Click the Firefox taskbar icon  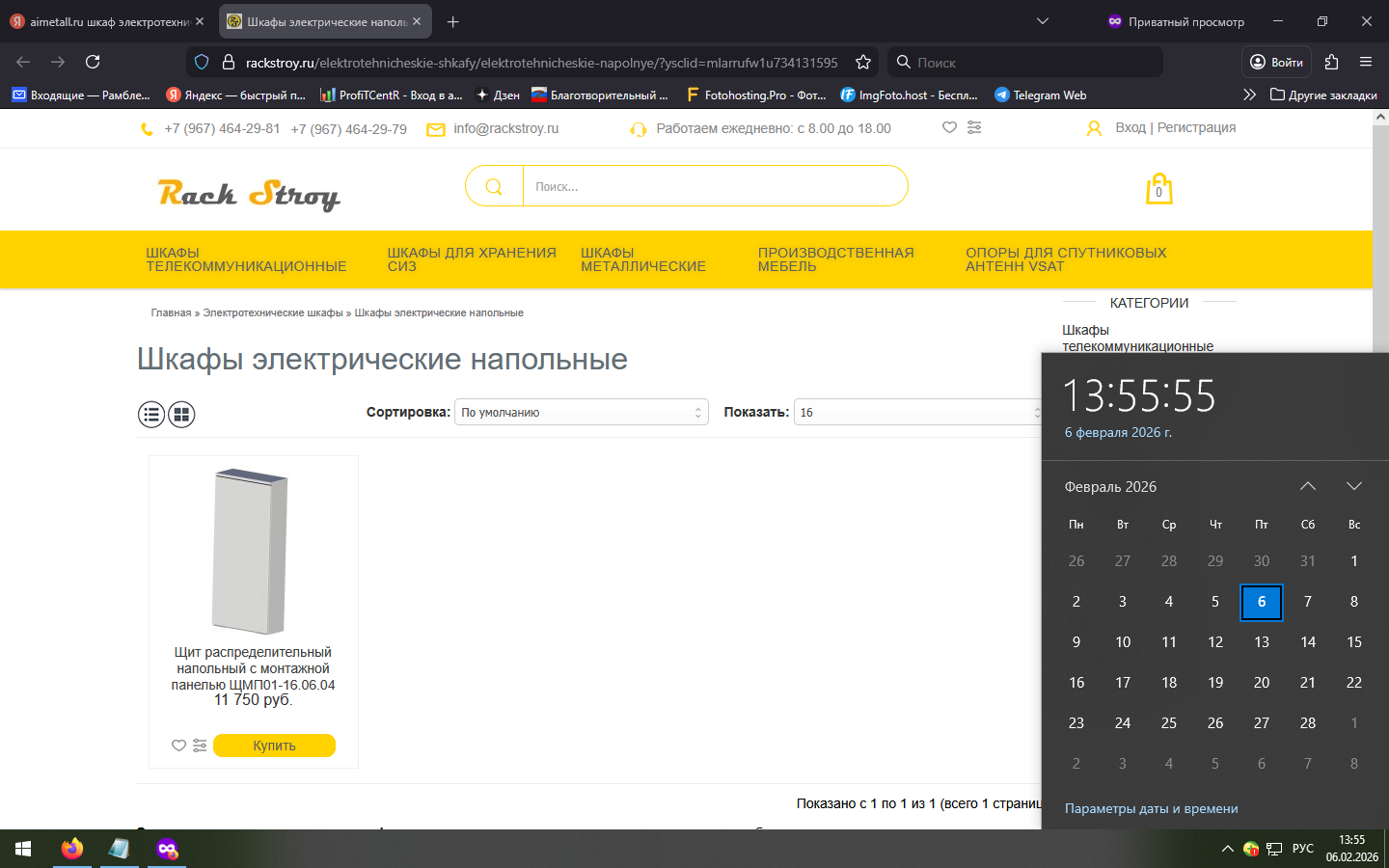(72, 849)
